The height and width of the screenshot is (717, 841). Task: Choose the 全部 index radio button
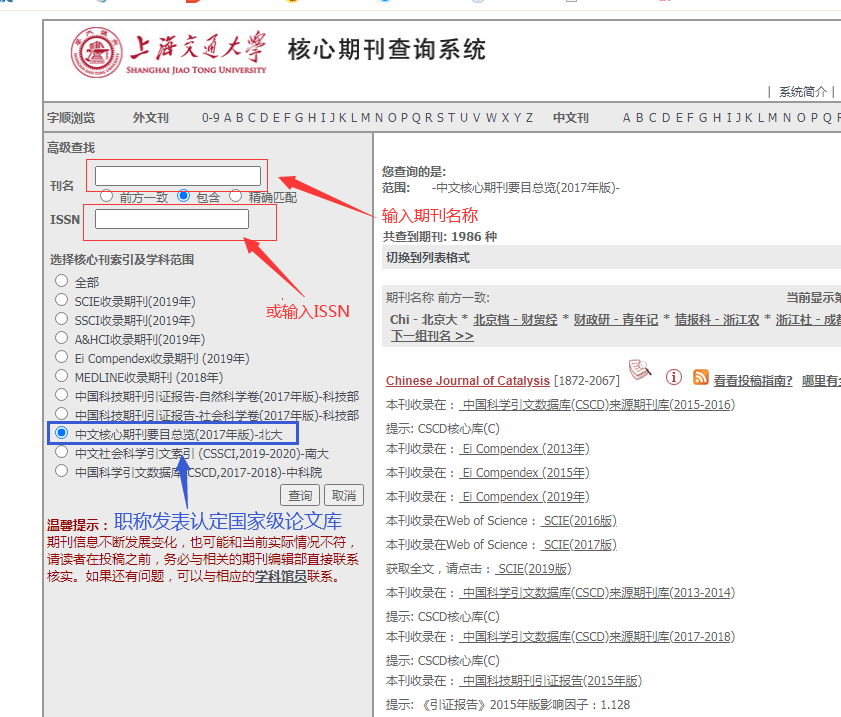pyautogui.click(x=62, y=280)
